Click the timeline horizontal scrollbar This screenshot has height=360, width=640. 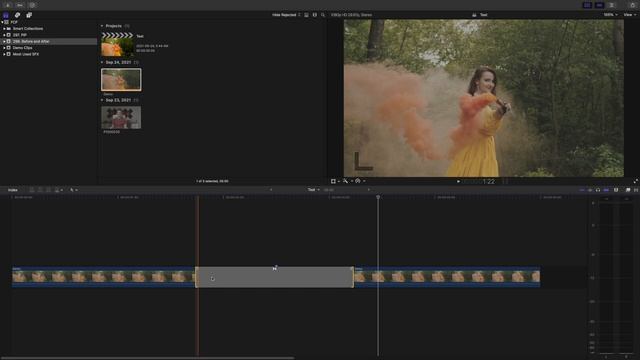tap(147, 358)
